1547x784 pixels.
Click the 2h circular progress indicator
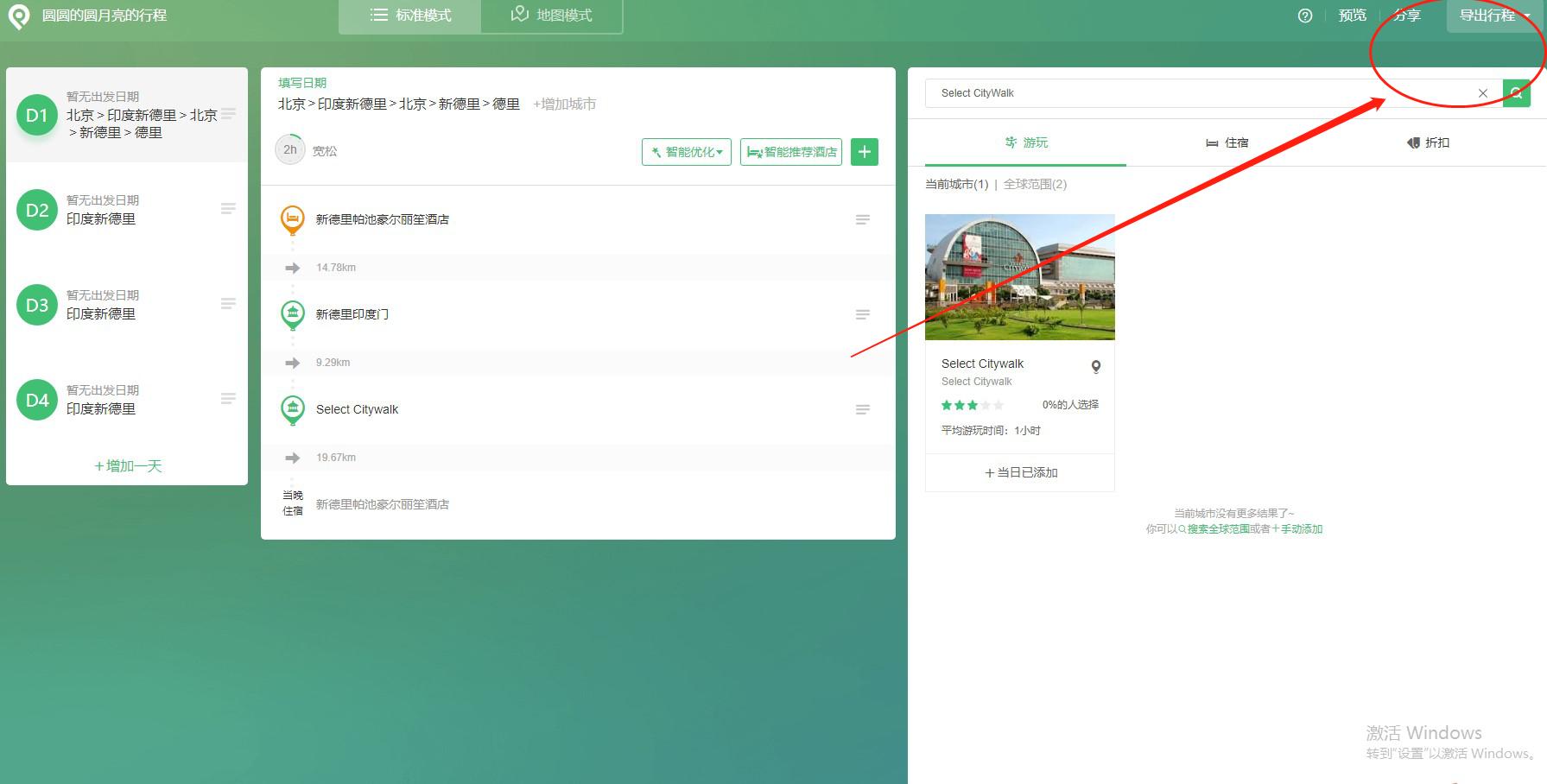(x=289, y=149)
